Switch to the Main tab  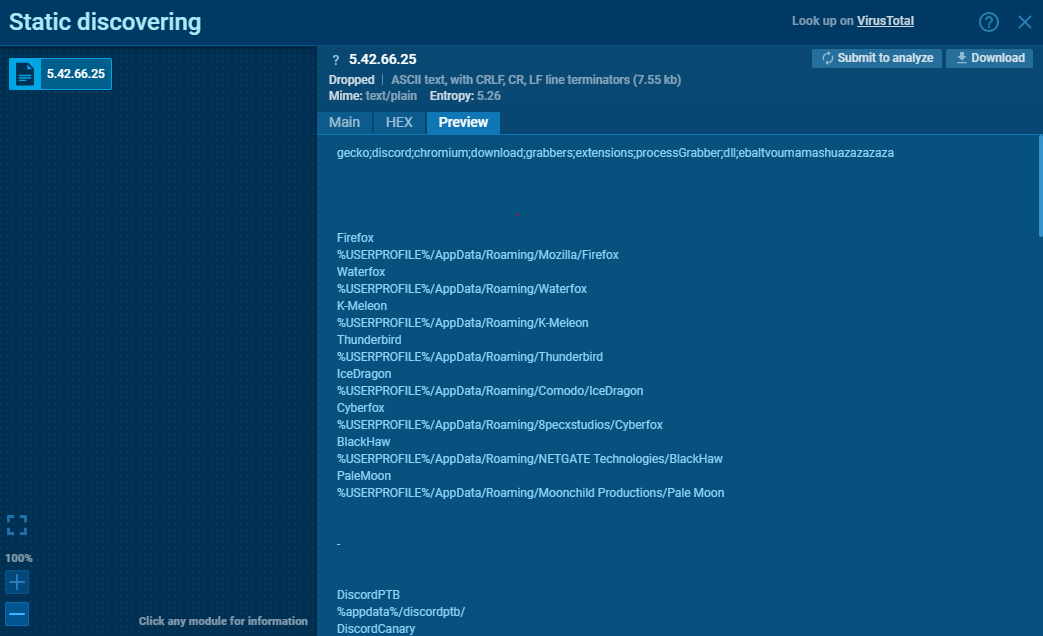click(x=344, y=122)
